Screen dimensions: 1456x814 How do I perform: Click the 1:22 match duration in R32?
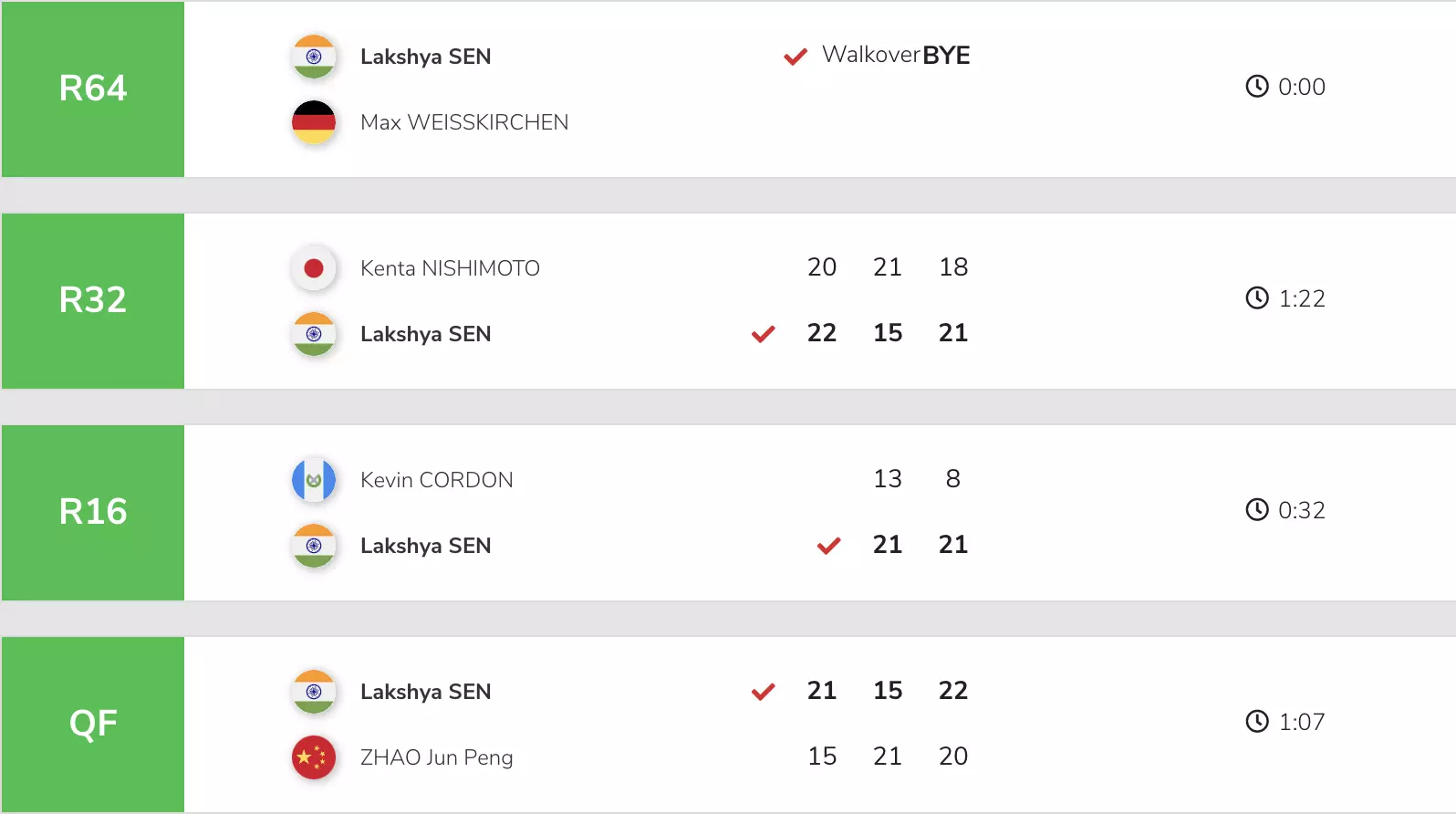[1302, 298]
